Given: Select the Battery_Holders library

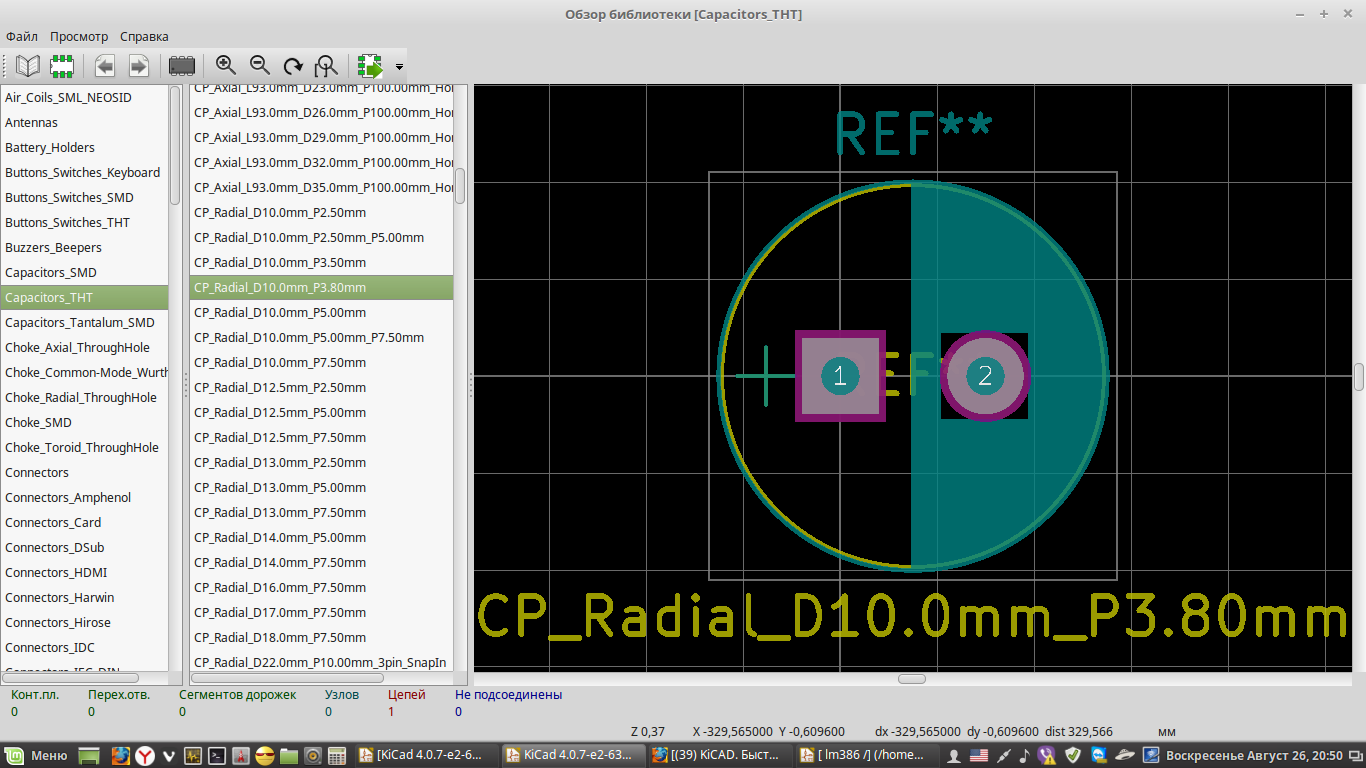Looking at the screenshot, I should coord(84,147).
